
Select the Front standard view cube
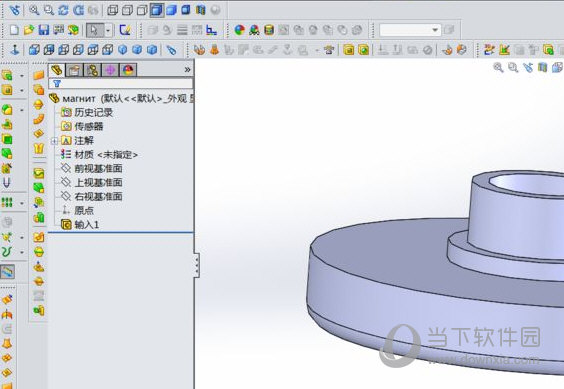(x=34, y=50)
